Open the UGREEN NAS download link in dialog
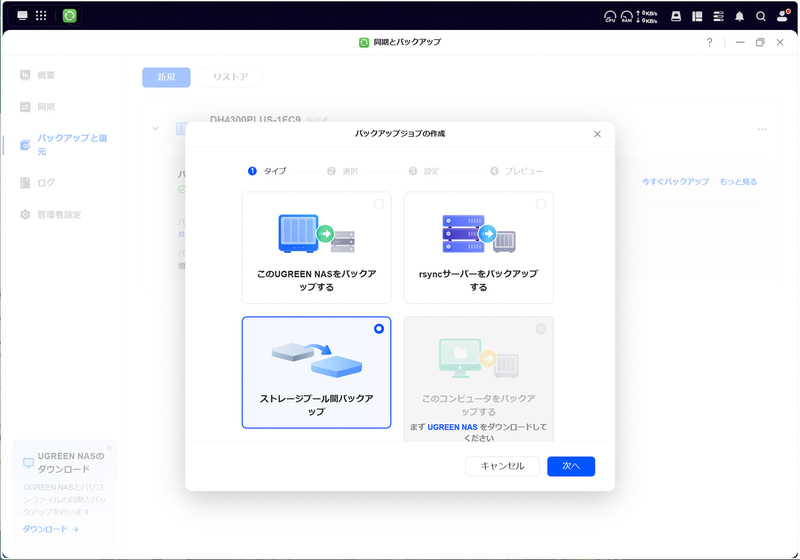The image size is (800, 560). (452, 427)
